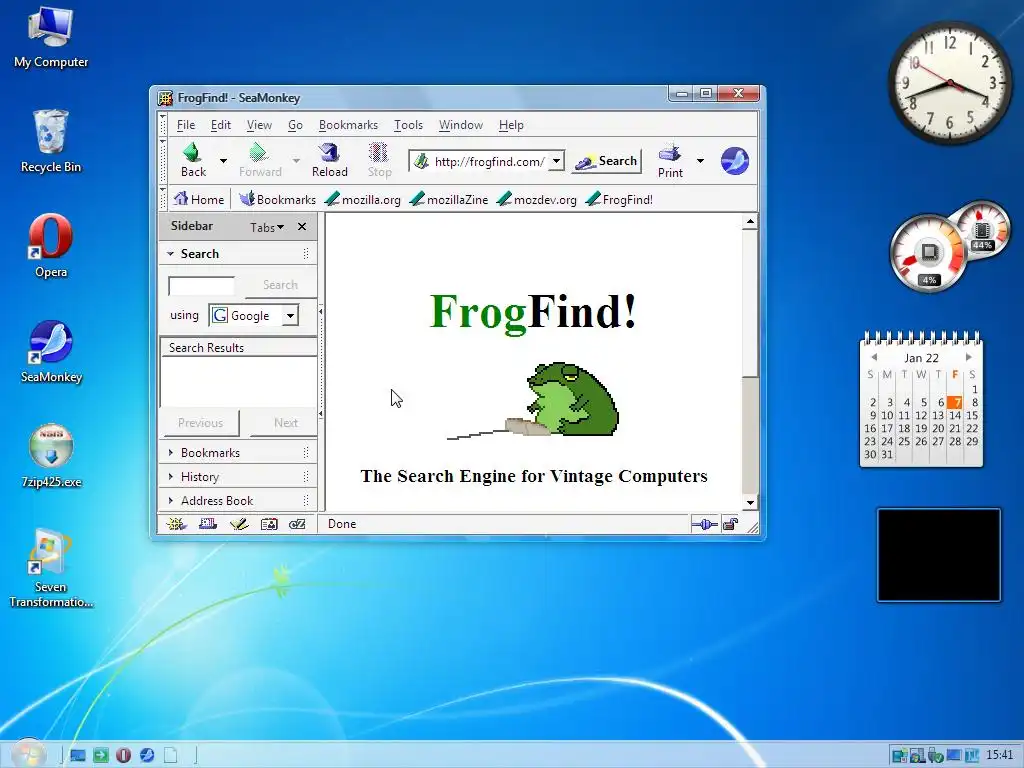Open Mail & Newsgroups from status bar
The width and height of the screenshot is (1024, 768).
coord(208,524)
